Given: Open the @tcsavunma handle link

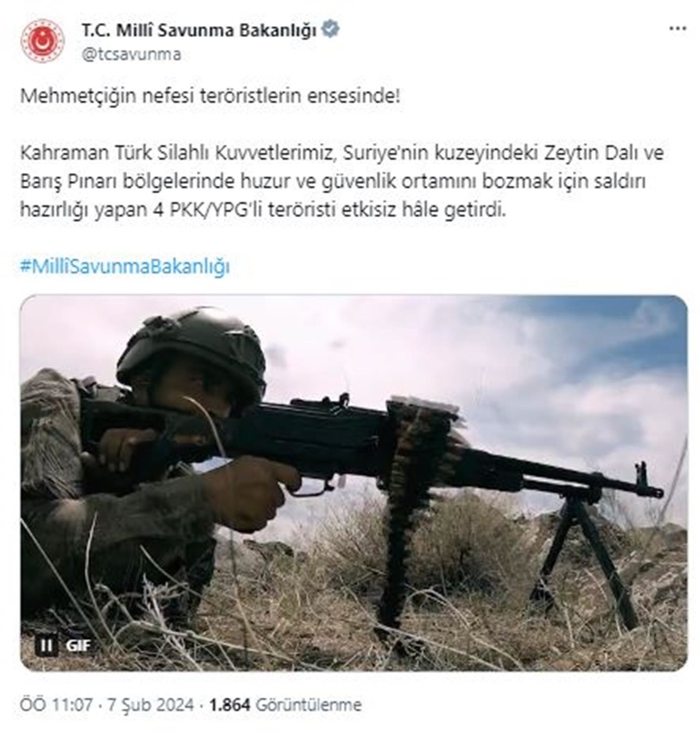Looking at the screenshot, I should click(131, 54).
